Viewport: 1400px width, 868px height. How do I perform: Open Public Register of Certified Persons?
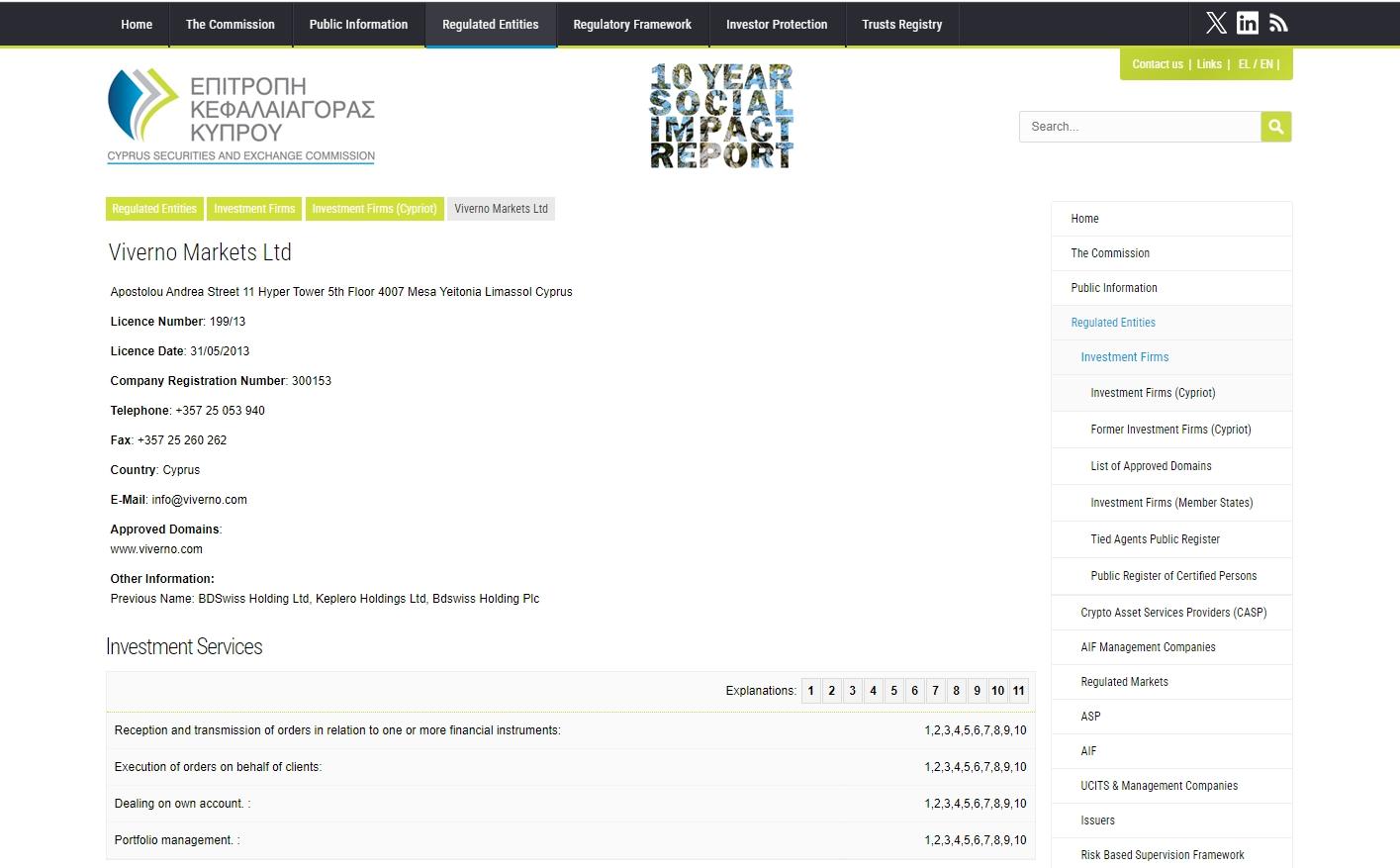(x=1171, y=576)
